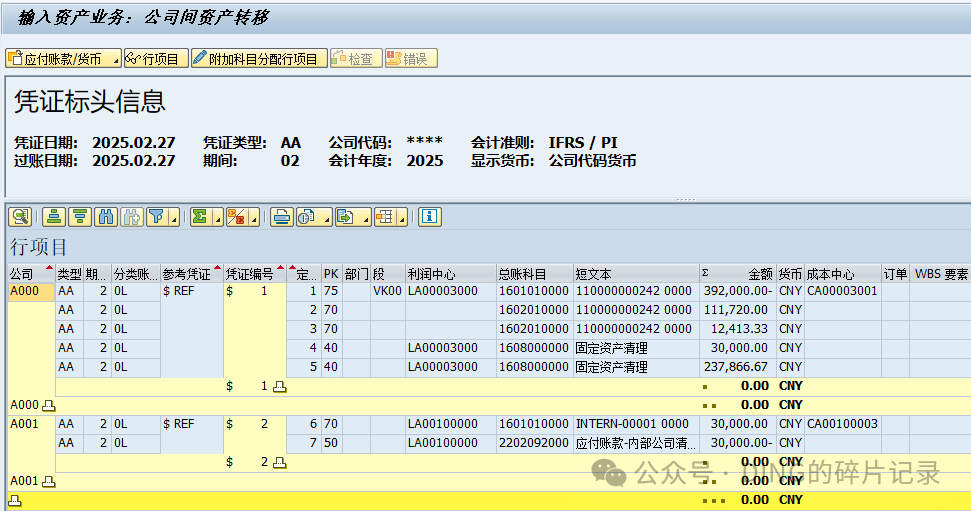
Task: Open the Layout dropdown arrow
Action: click(x=402, y=217)
